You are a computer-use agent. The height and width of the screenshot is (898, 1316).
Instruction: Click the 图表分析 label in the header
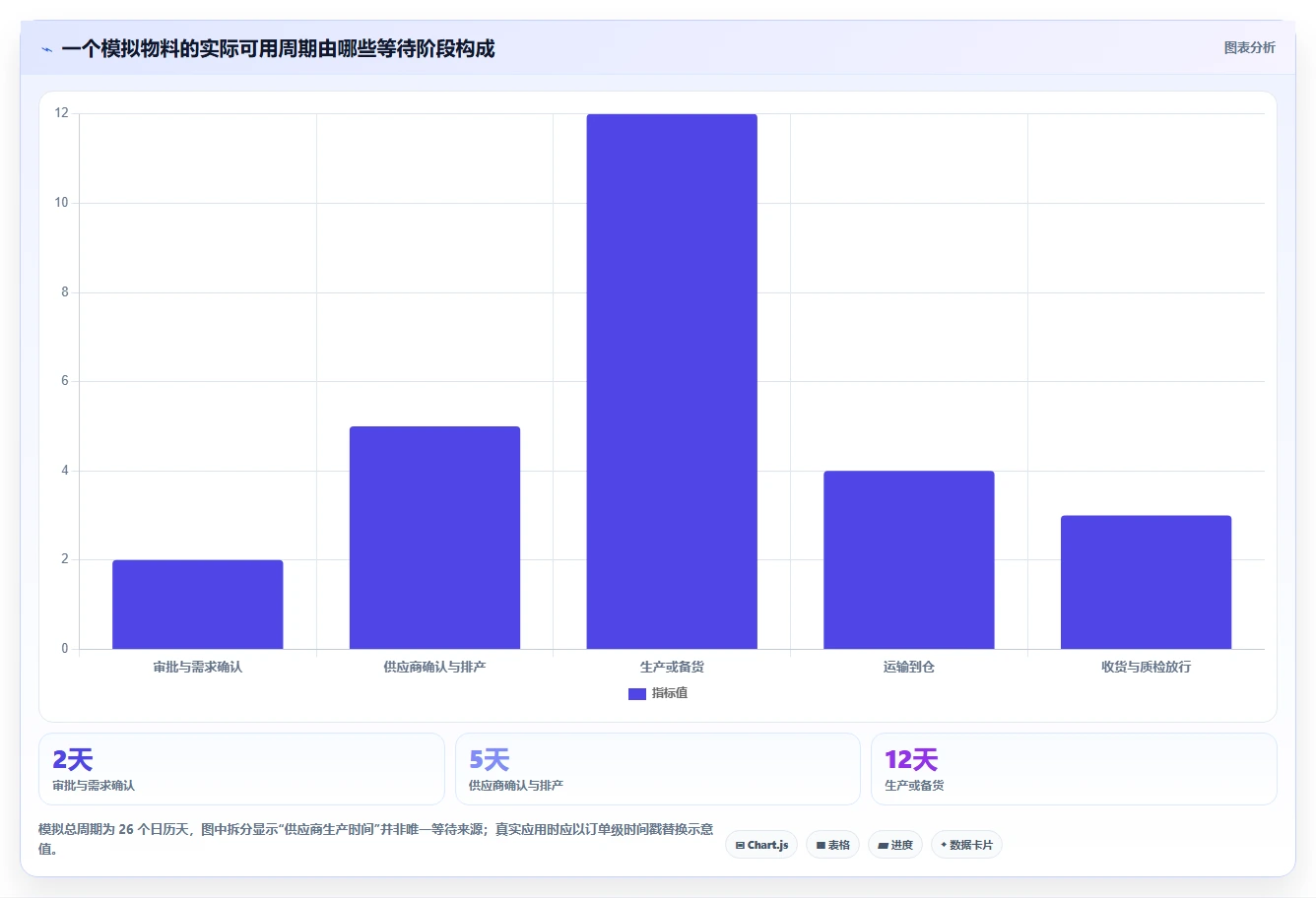1249,47
